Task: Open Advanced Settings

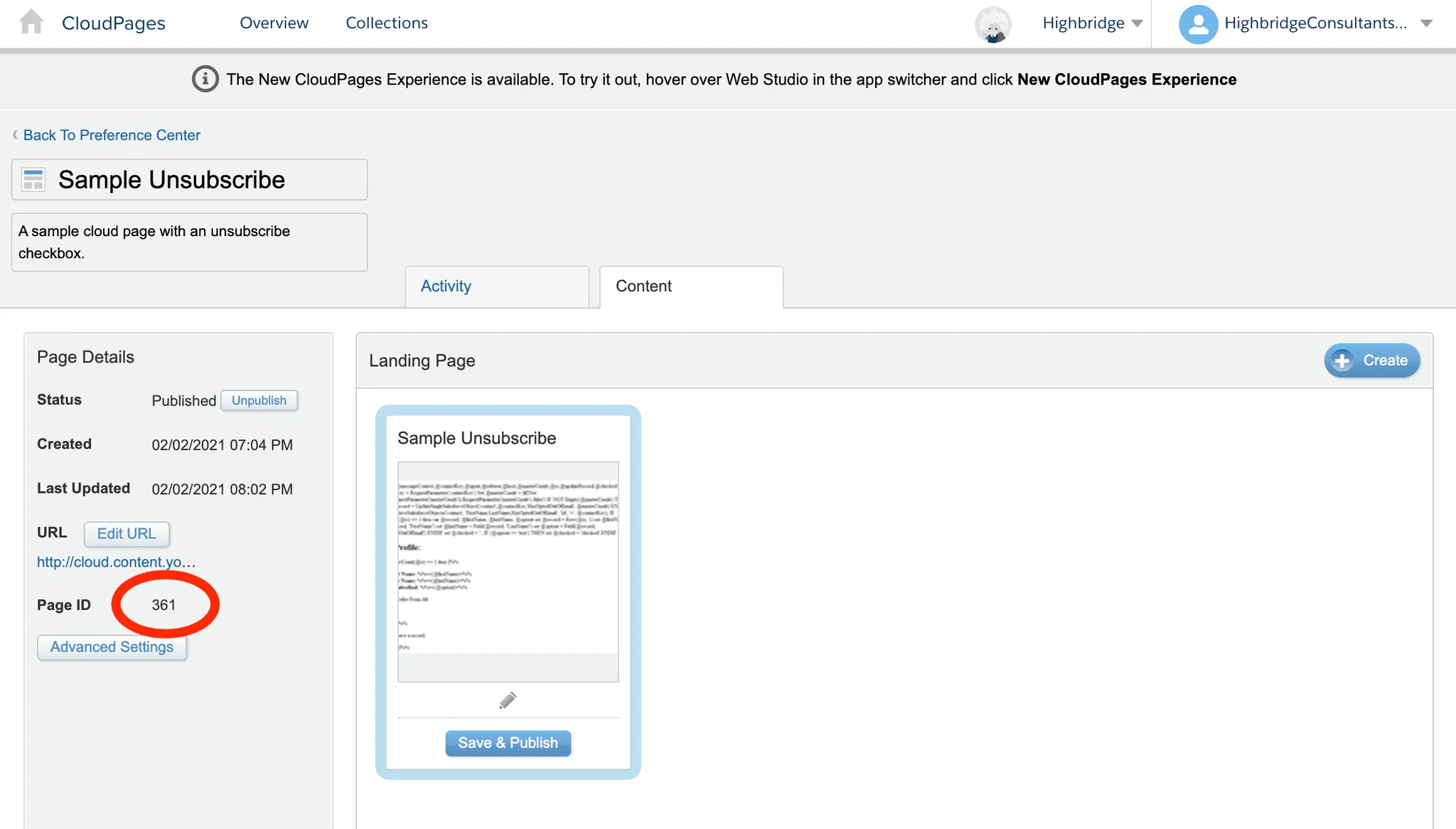Action: [x=112, y=647]
